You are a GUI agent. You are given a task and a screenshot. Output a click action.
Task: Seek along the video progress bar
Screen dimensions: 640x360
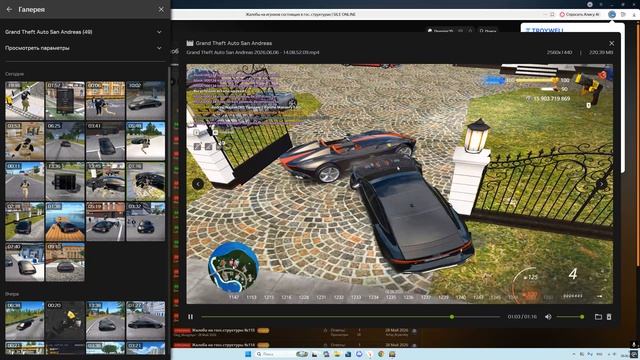[350, 317]
